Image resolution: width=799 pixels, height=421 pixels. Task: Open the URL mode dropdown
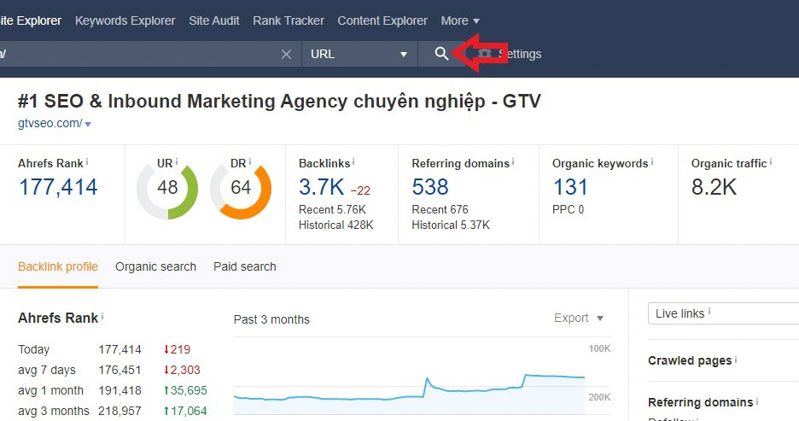coord(359,54)
